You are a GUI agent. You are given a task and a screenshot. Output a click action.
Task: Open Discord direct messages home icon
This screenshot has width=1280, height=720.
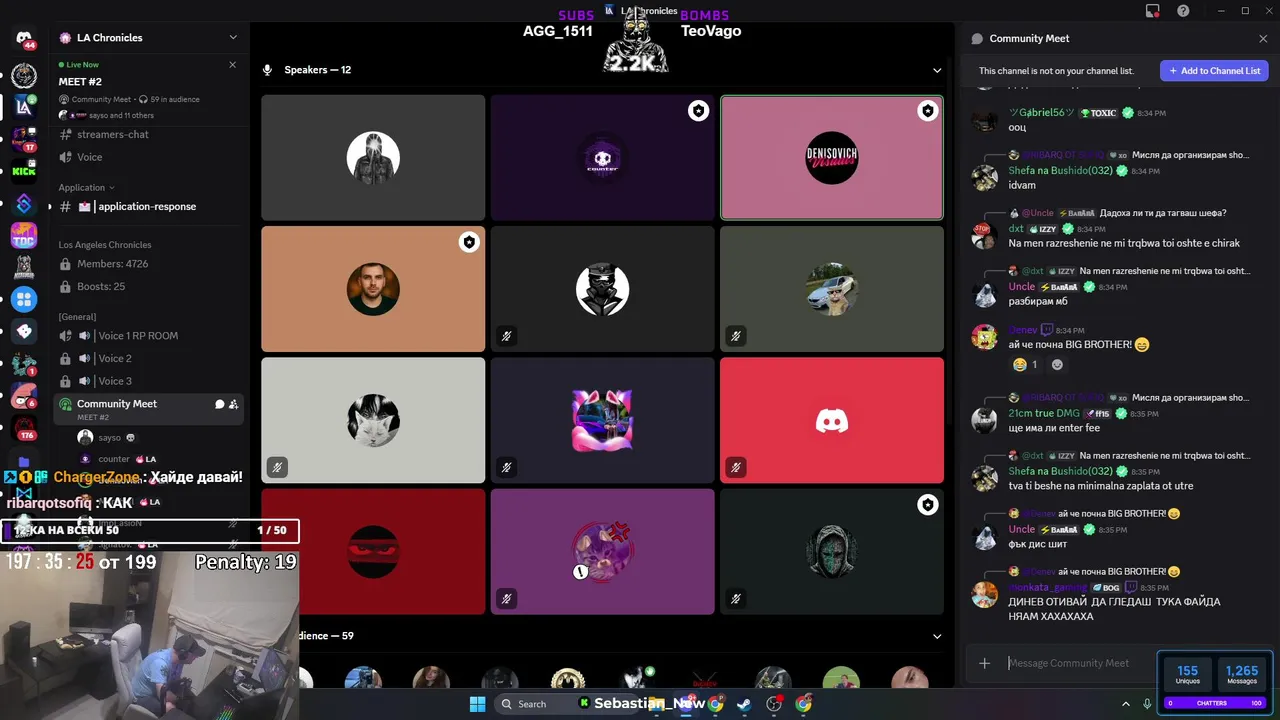(x=24, y=38)
